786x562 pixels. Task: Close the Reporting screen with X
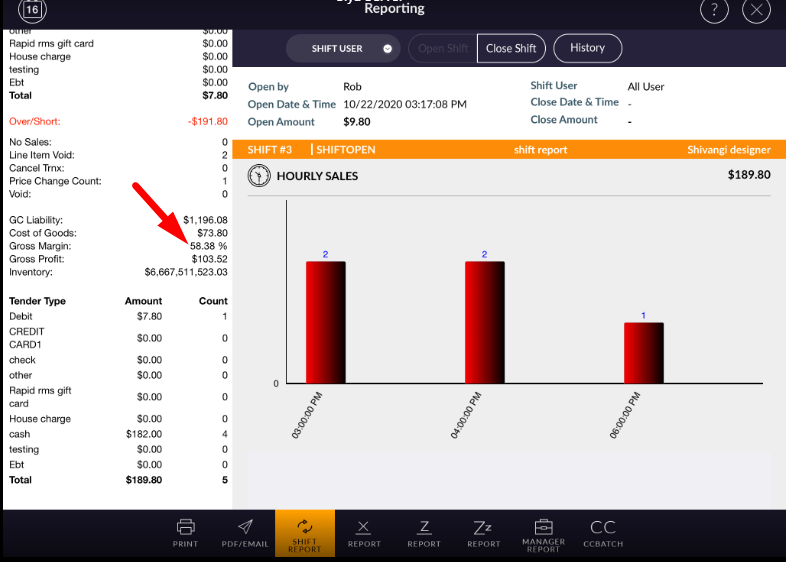[x=758, y=11]
